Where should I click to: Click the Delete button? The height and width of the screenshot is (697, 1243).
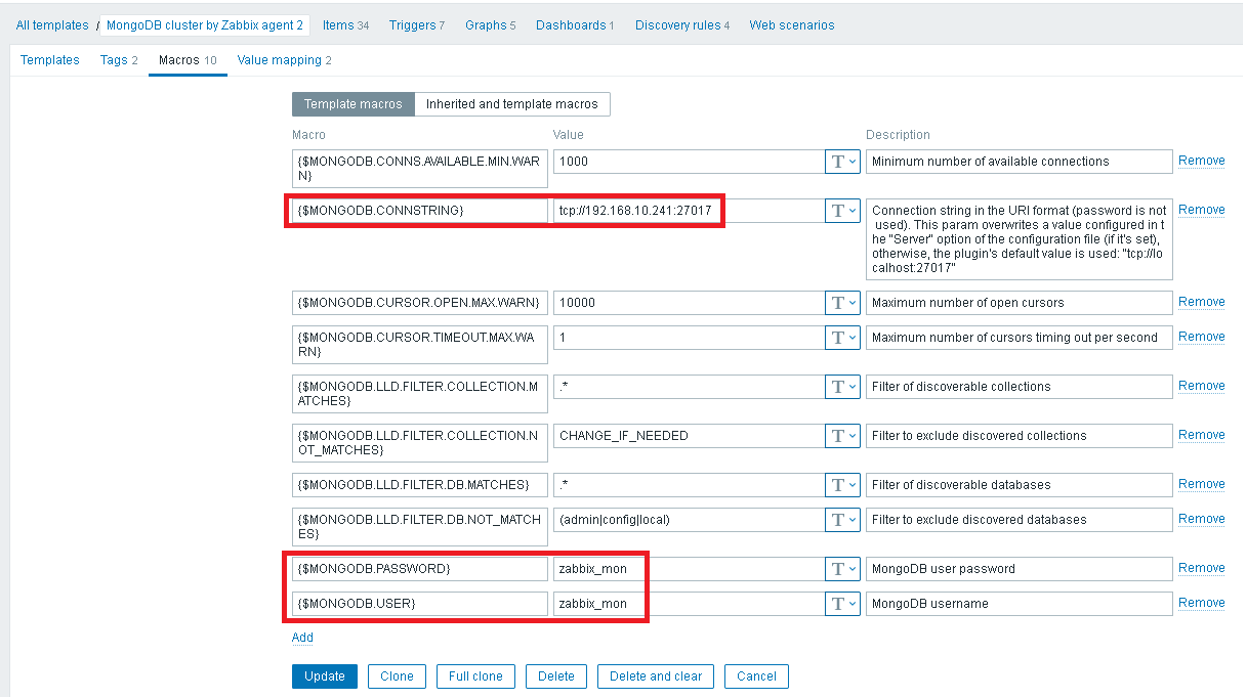pyautogui.click(x=556, y=676)
